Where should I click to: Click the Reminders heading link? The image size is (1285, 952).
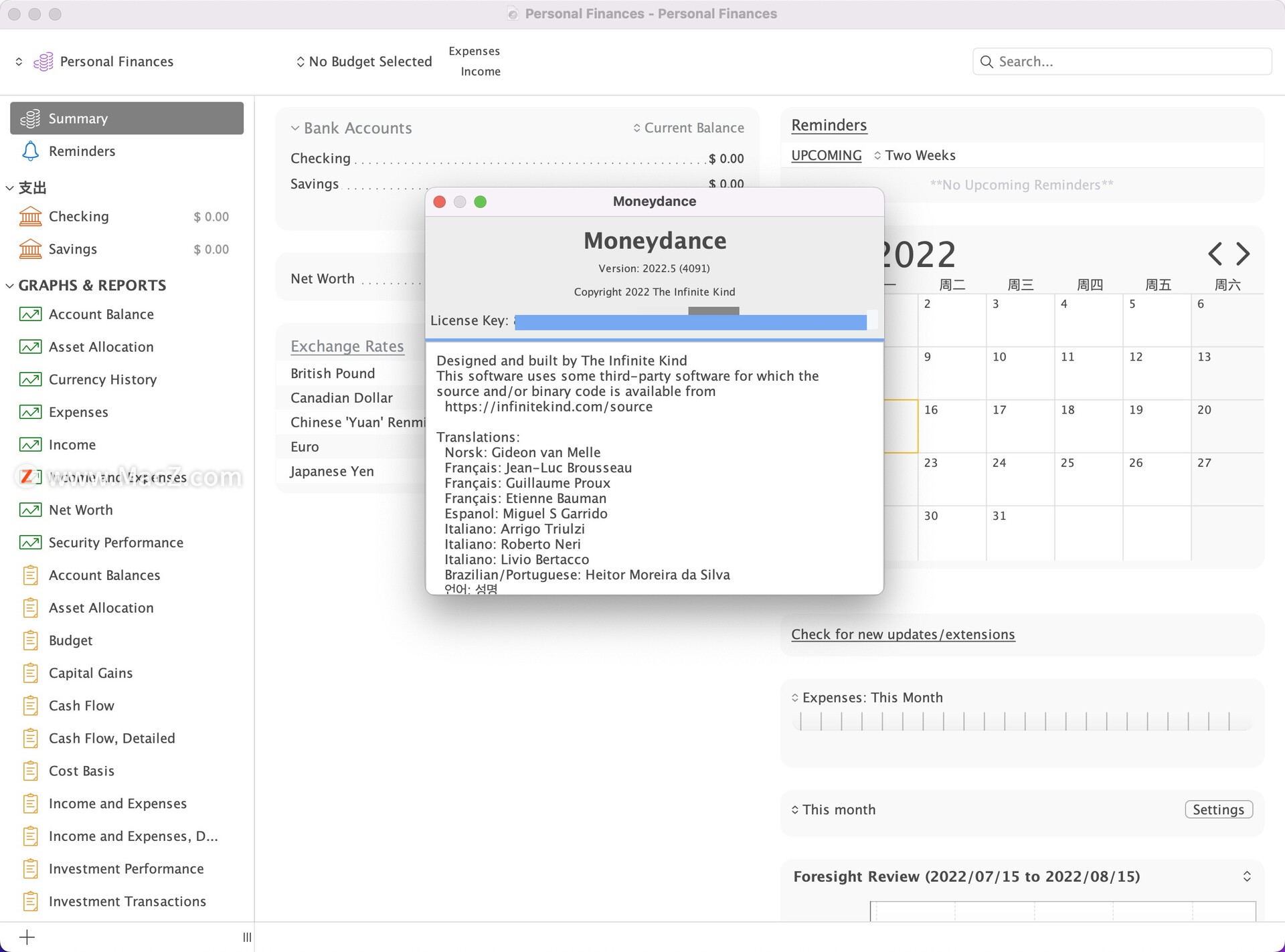(829, 125)
